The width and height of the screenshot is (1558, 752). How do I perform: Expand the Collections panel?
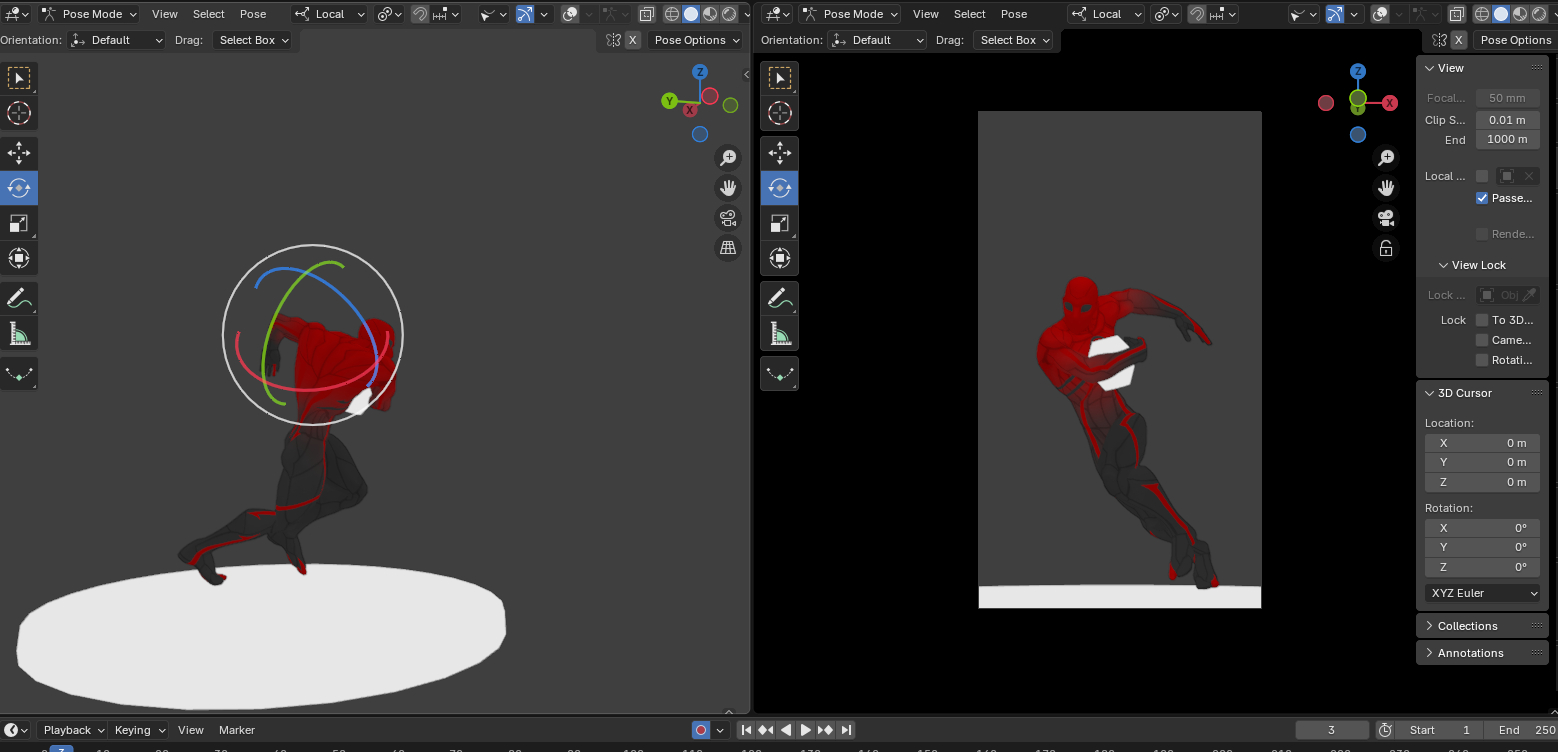[1467, 626]
